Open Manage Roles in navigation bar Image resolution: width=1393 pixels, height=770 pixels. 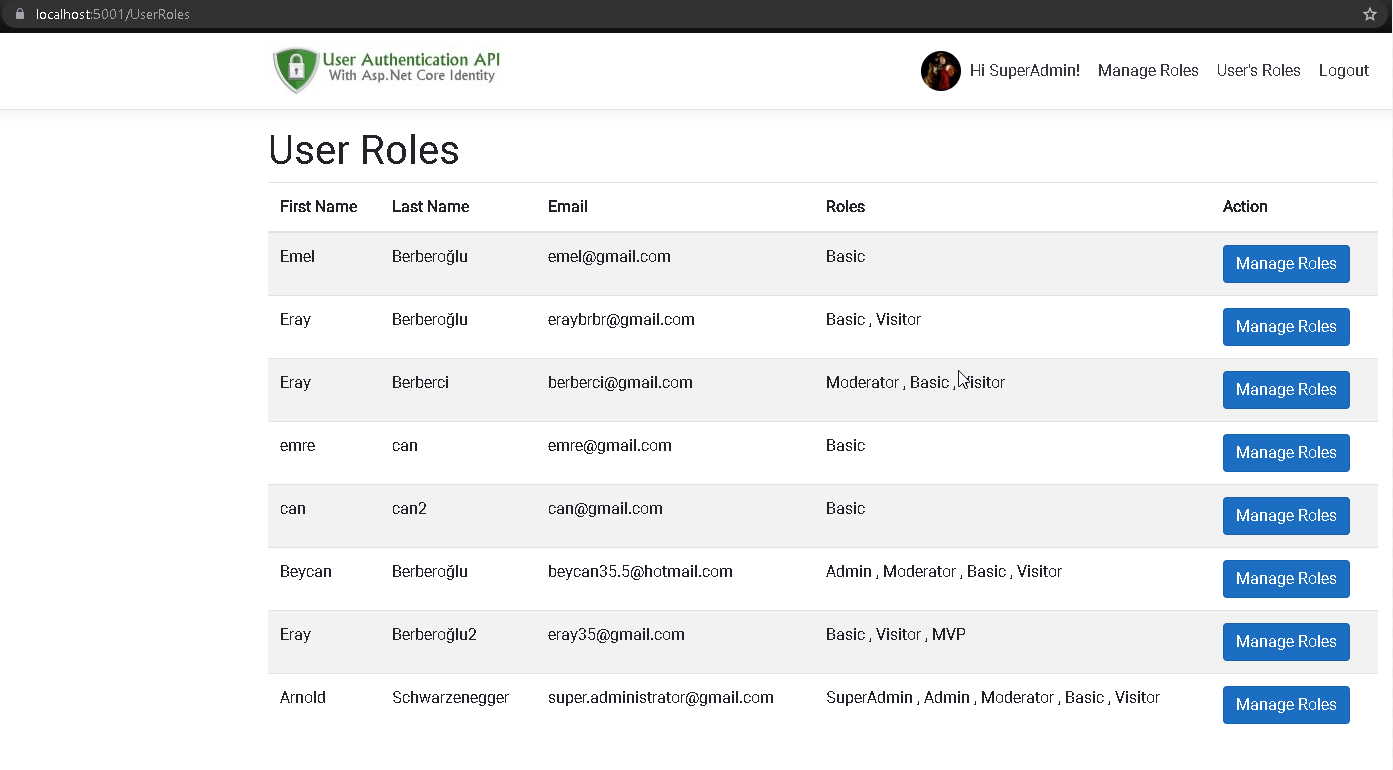click(1148, 71)
